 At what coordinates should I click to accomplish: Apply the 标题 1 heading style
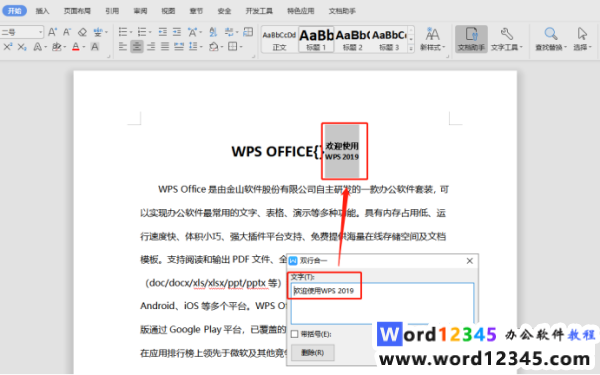click(x=316, y=39)
